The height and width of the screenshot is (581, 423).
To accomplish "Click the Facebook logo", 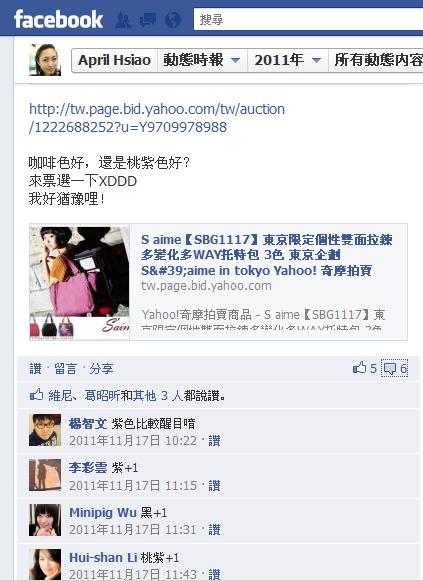I will pyautogui.click(x=58, y=20).
